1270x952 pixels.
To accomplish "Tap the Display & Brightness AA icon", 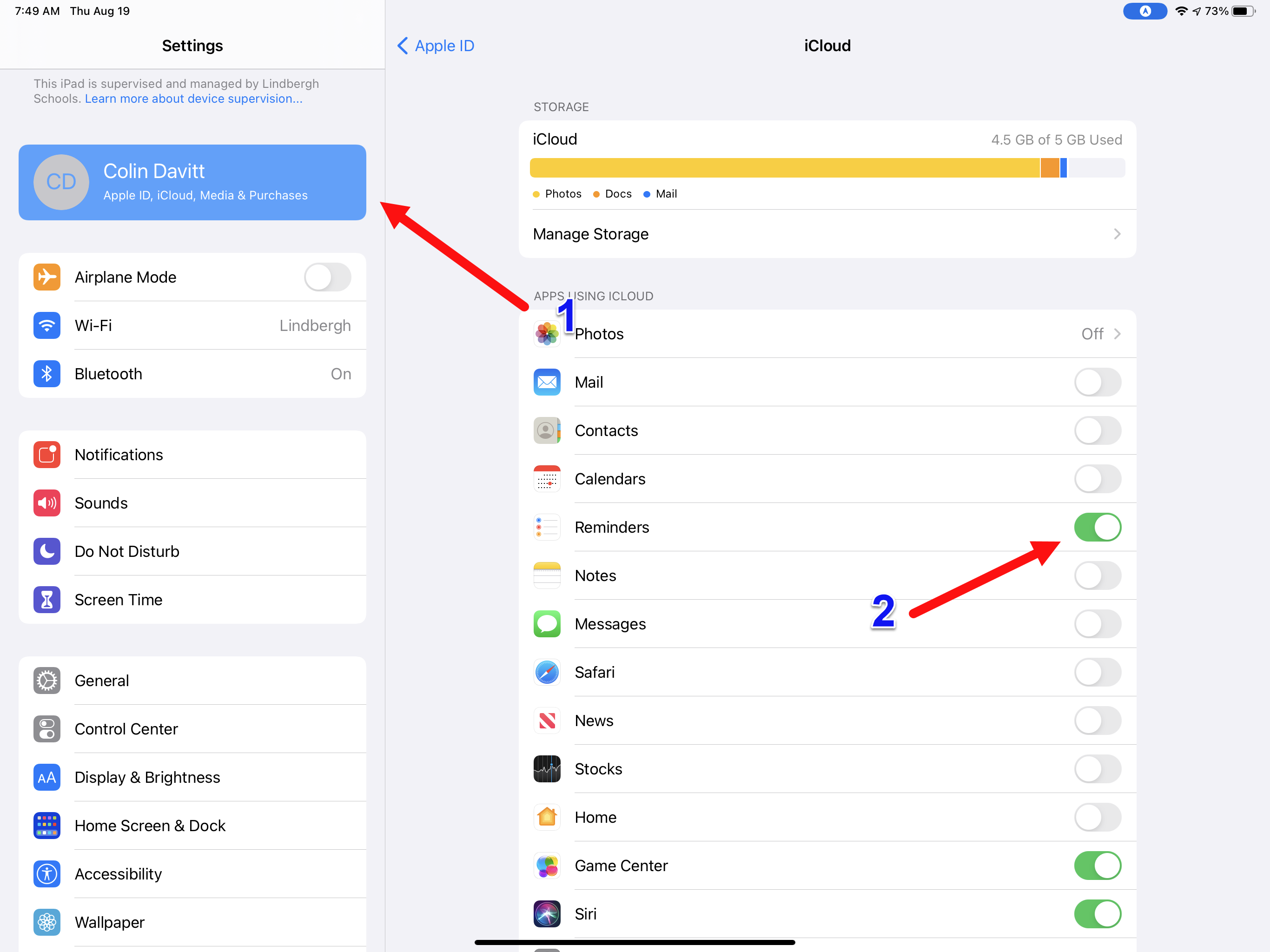I will point(46,776).
